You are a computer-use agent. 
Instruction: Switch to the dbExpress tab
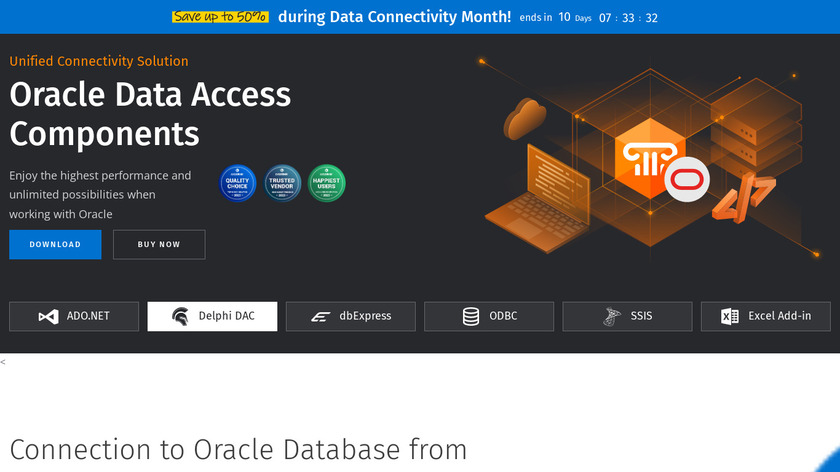coord(350,316)
